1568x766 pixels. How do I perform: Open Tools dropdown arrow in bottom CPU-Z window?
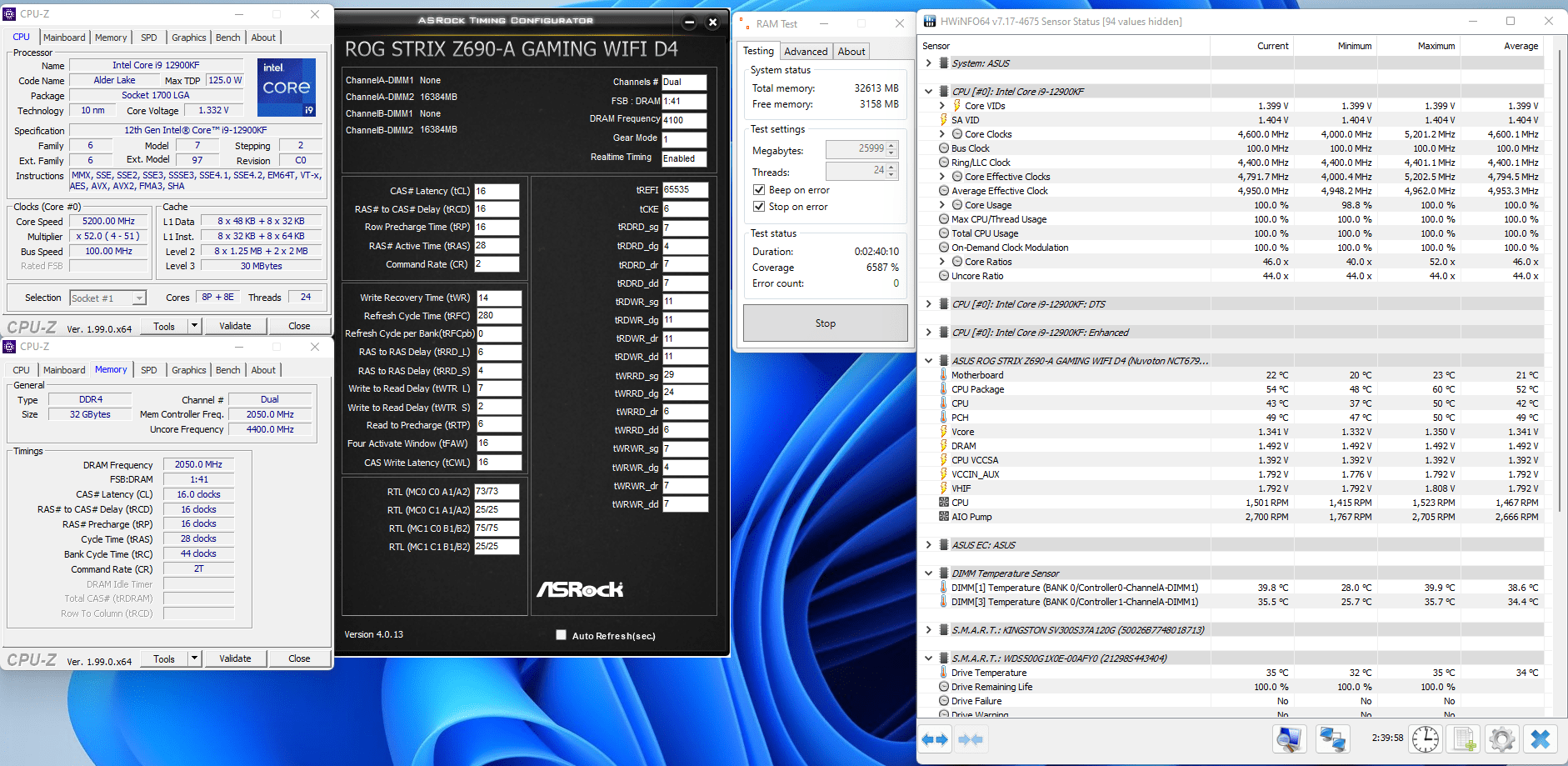195,658
